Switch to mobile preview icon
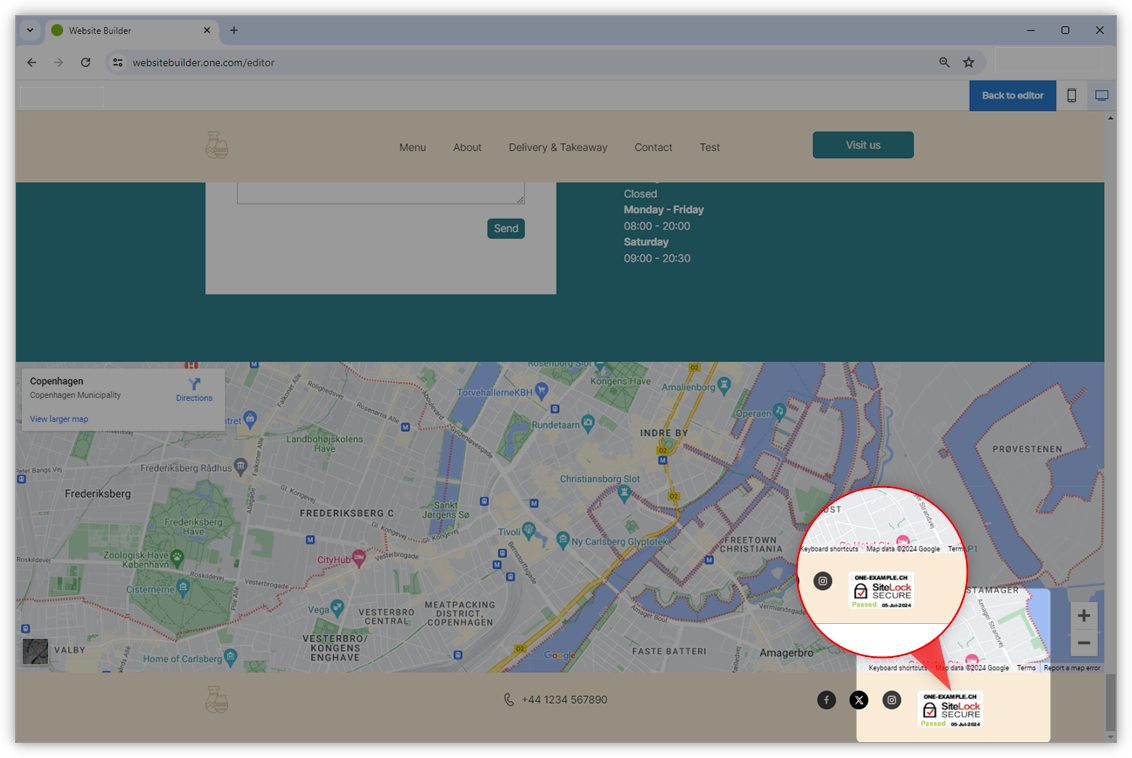Viewport: 1132px width, 758px height. (1071, 96)
